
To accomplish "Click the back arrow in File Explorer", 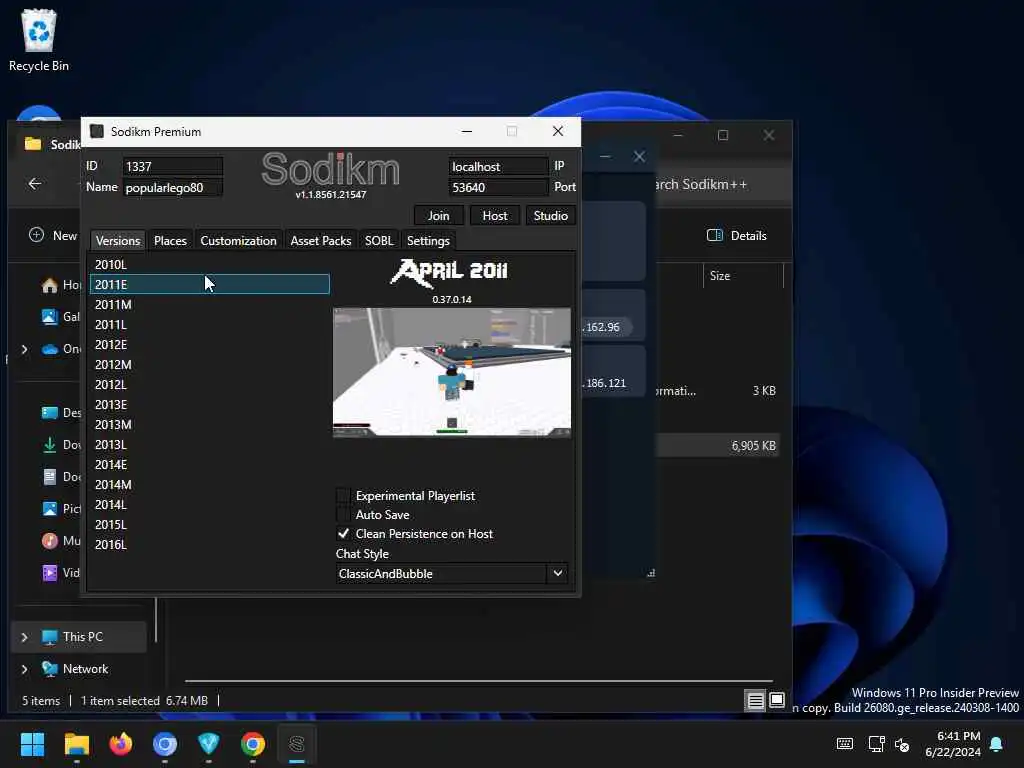I will [x=35, y=184].
